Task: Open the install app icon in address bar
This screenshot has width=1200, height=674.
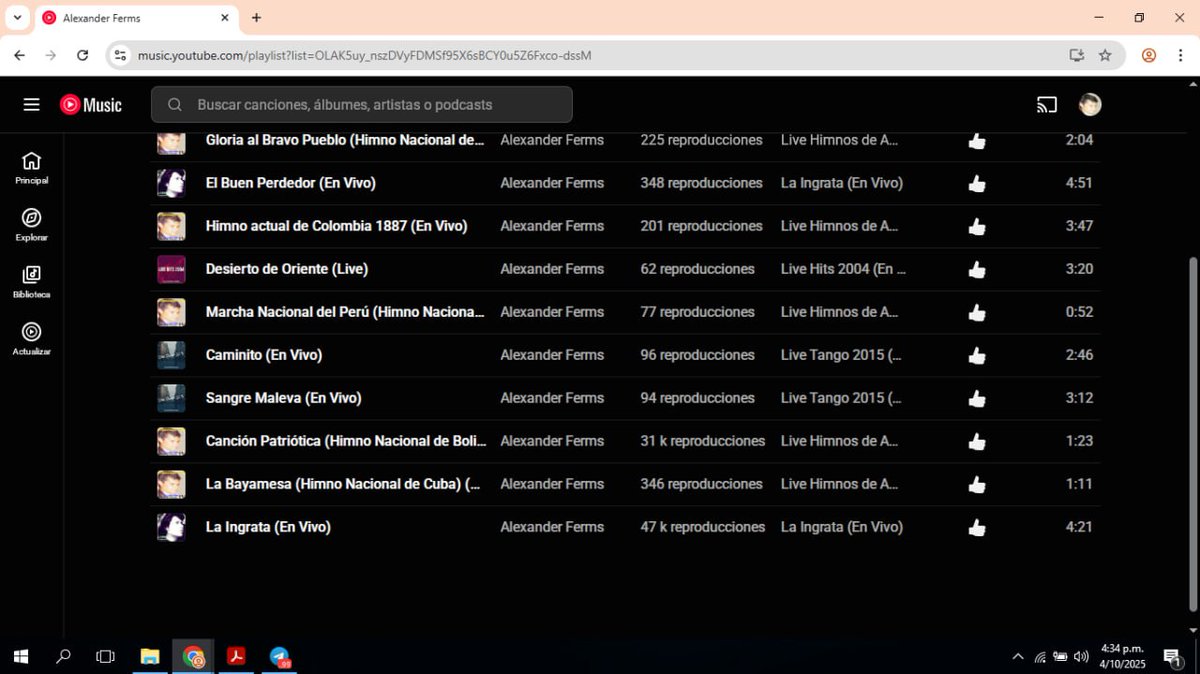Action: (1077, 55)
